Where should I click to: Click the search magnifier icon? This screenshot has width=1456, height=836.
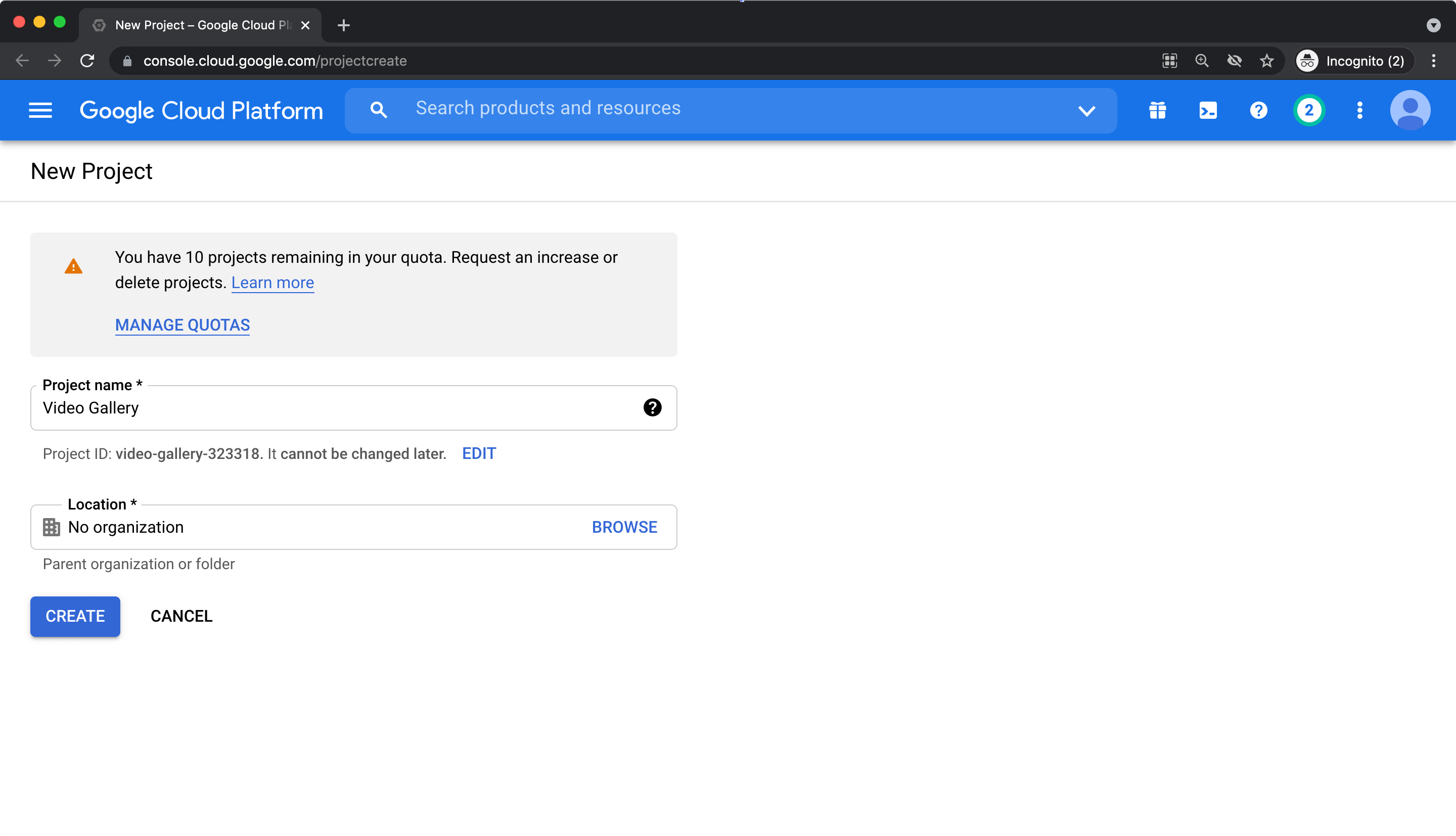coord(378,110)
